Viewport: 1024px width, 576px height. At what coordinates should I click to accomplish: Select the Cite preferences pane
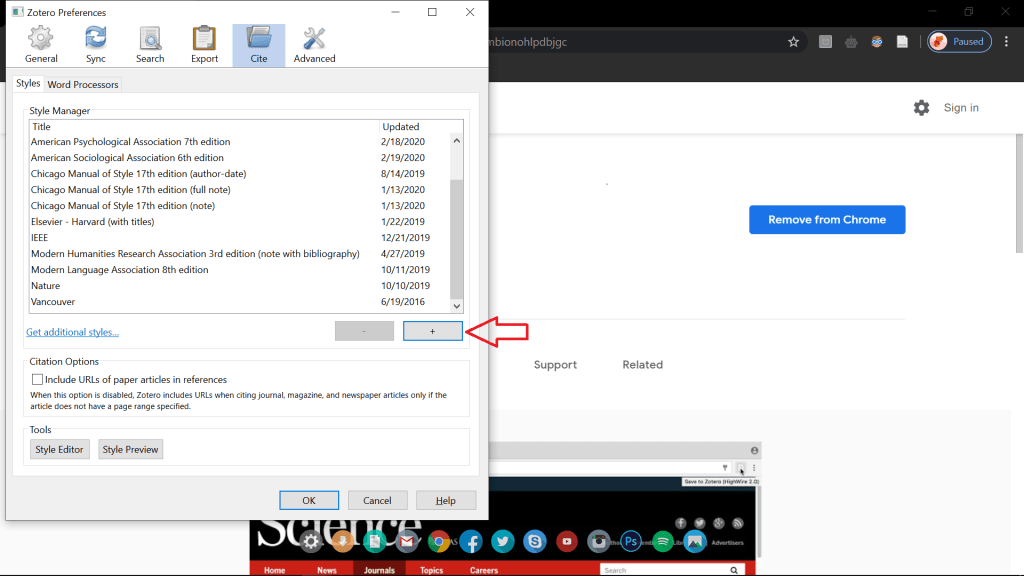(x=259, y=46)
